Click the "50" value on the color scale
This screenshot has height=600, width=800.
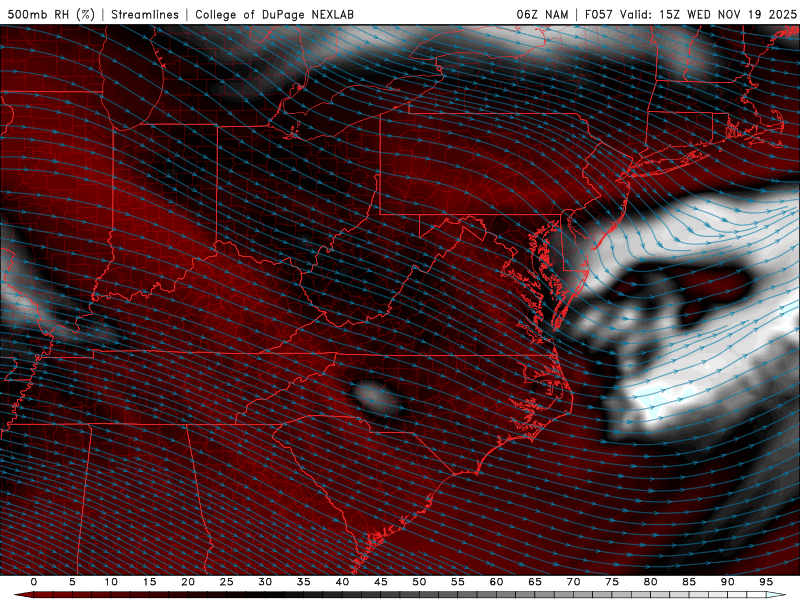click(x=419, y=582)
